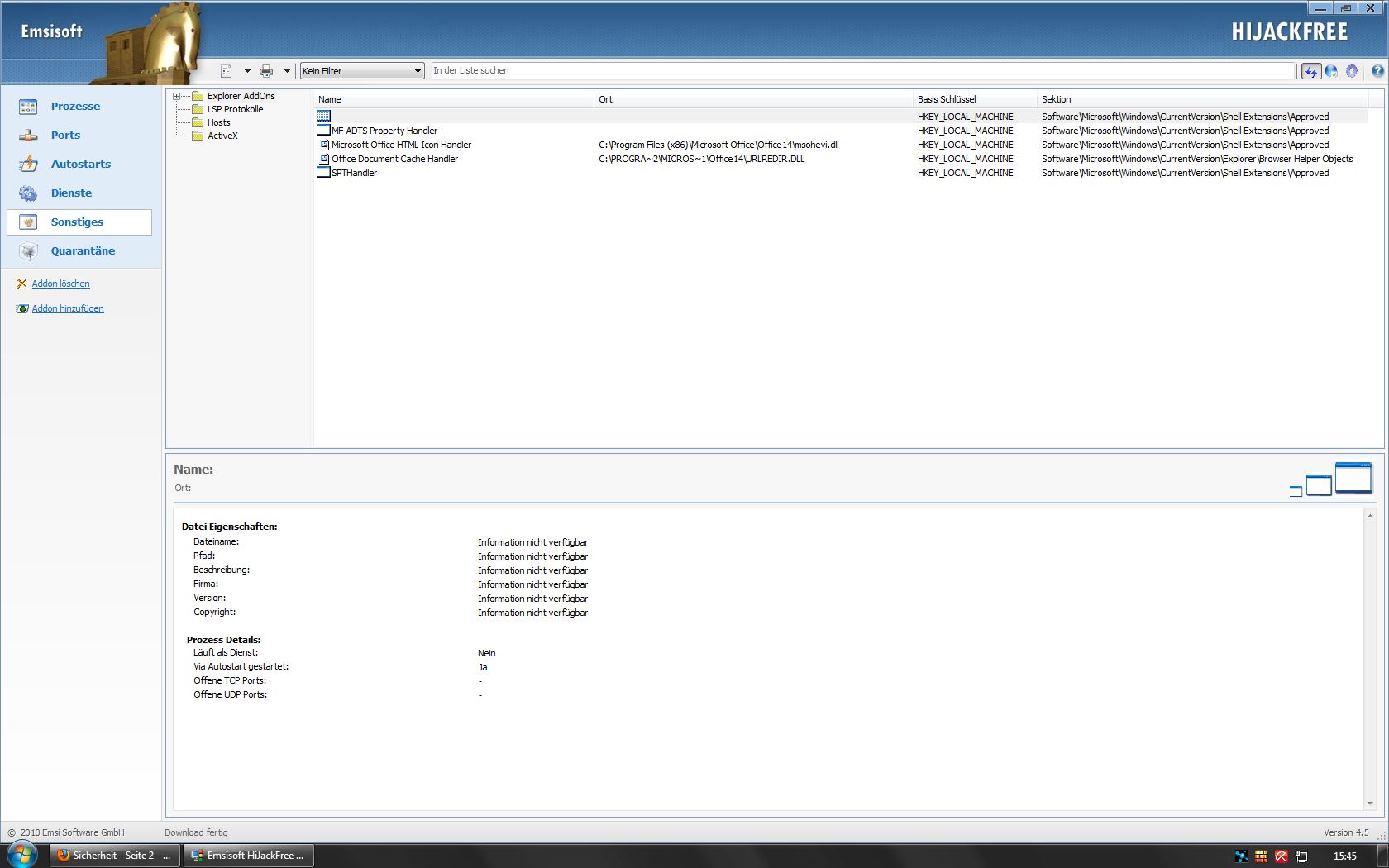The image size is (1389, 868).
Task: Click the taskbar clock 15:45
Action: [x=1345, y=856]
